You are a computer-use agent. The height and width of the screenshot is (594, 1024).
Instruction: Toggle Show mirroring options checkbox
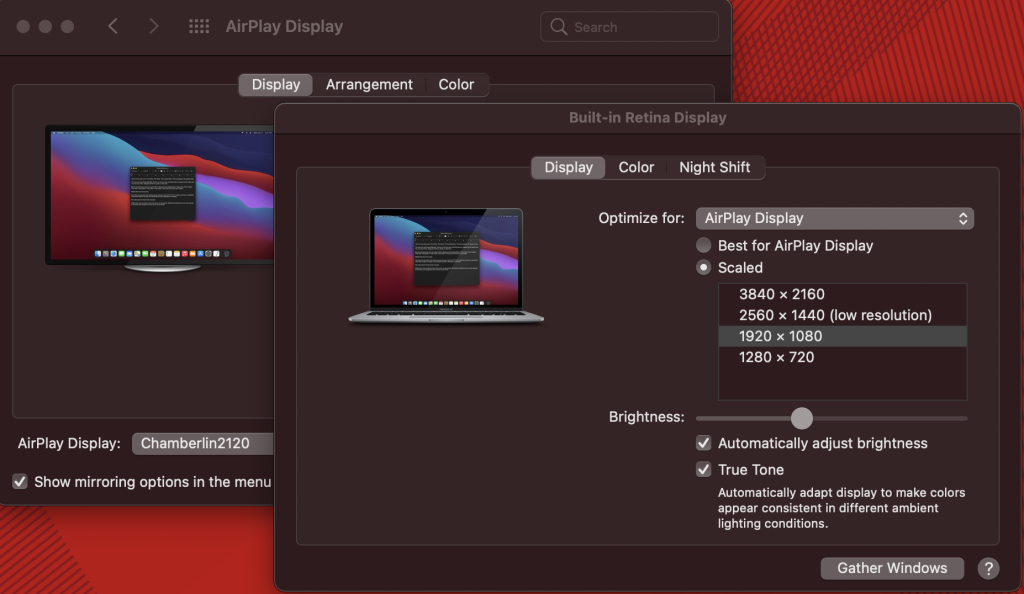pyautogui.click(x=20, y=482)
